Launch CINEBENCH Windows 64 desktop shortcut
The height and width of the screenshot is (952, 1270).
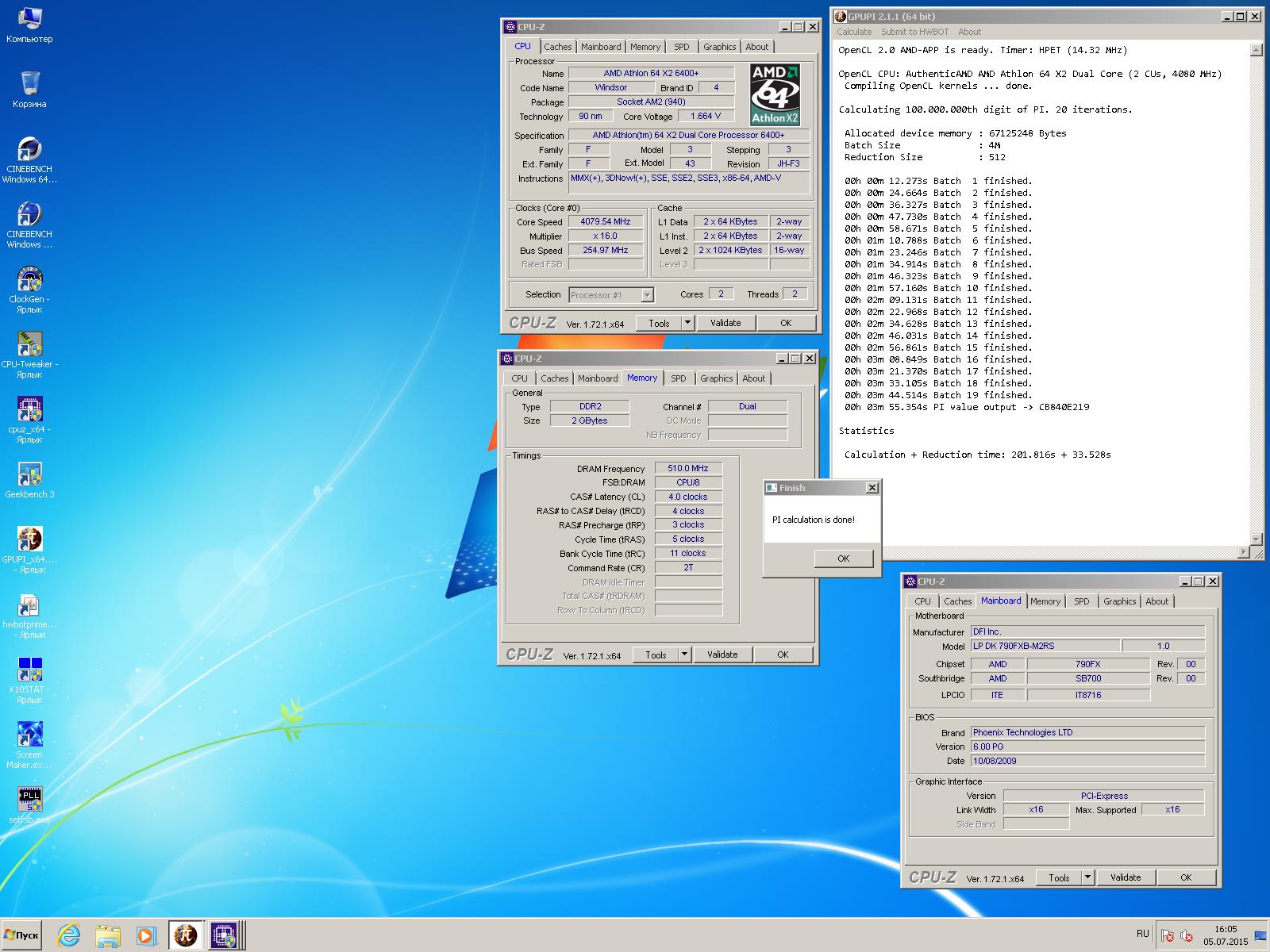pos(29,159)
